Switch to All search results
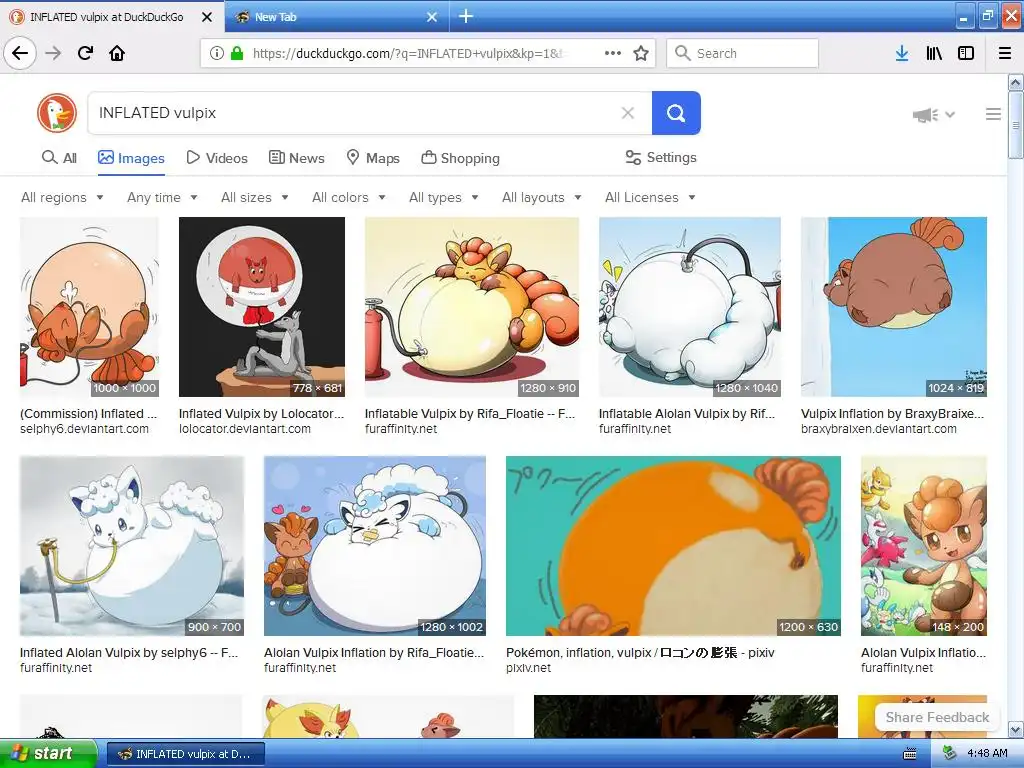This screenshot has width=1024, height=768. tap(59, 157)
